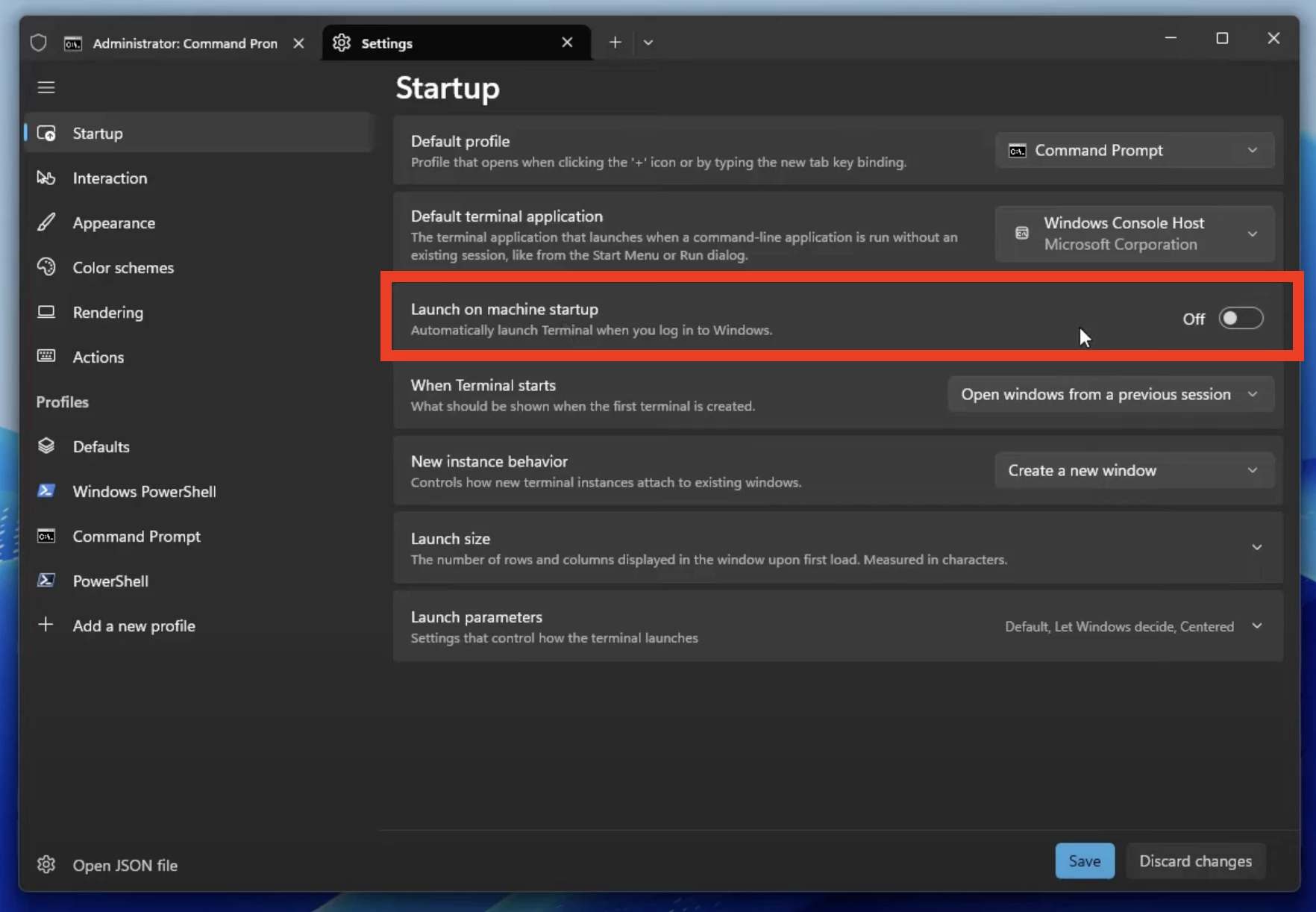The image size is (1316, 912).
Task: Click the PowerShell profile icon
Action: [x=46, y=581]
